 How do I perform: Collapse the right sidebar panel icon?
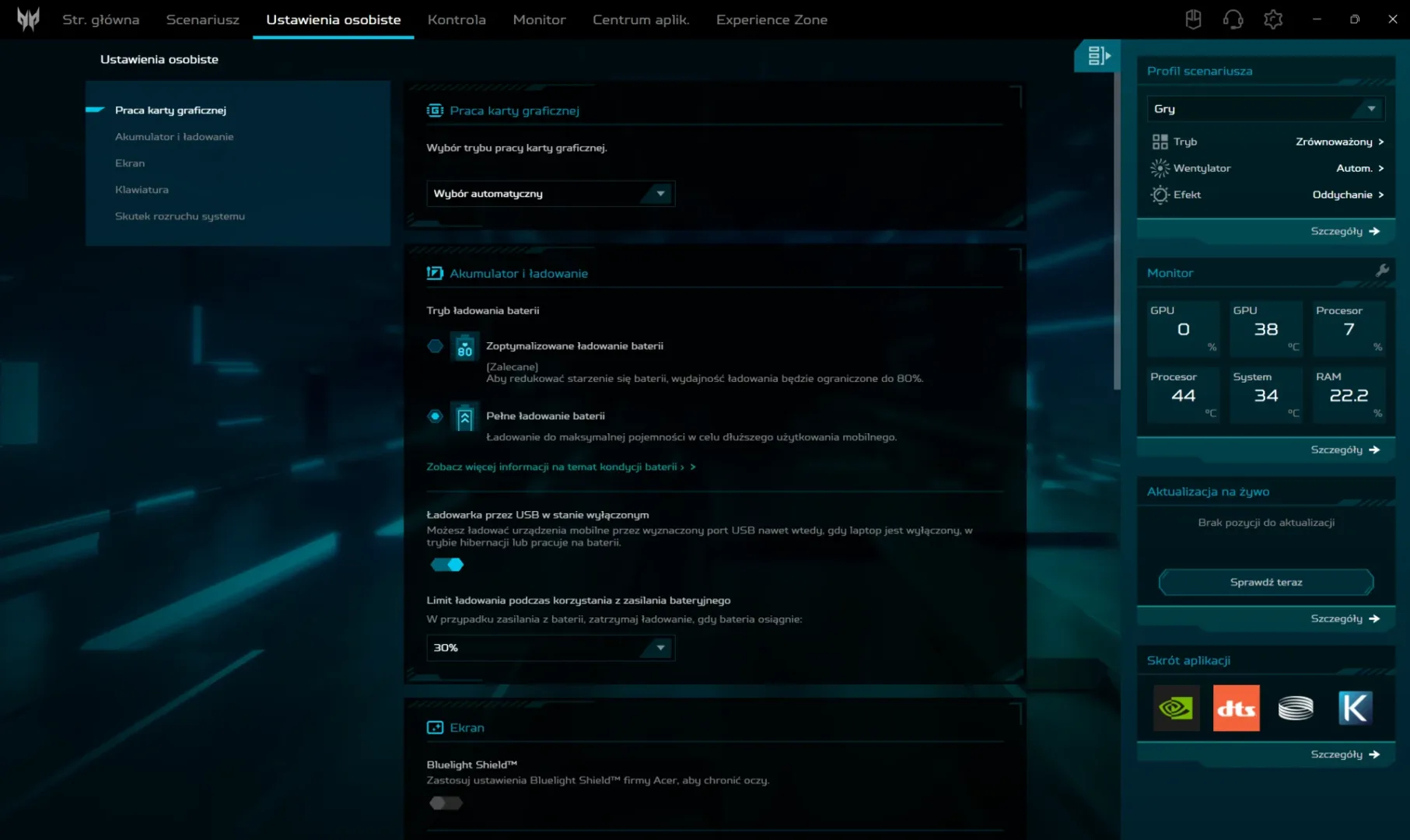(1097, 55)
